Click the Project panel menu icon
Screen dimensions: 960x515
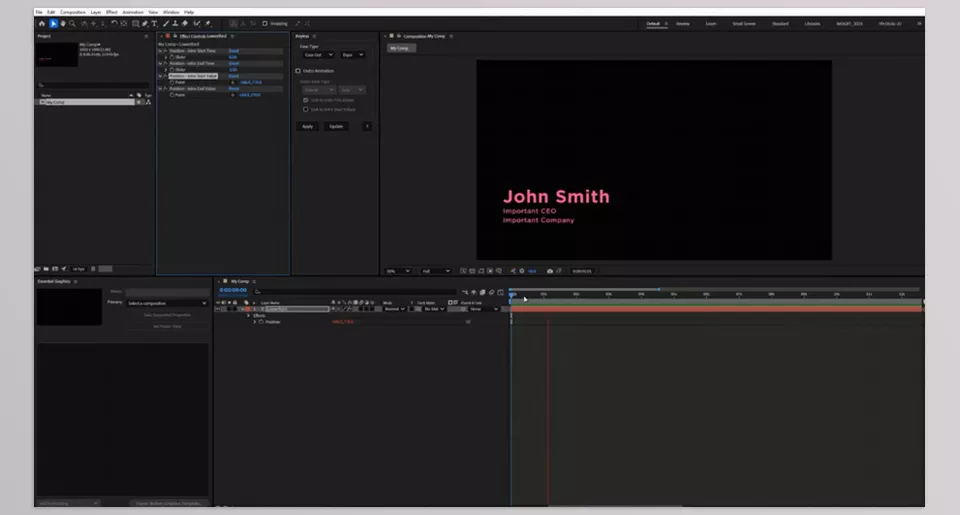point(146,36)
